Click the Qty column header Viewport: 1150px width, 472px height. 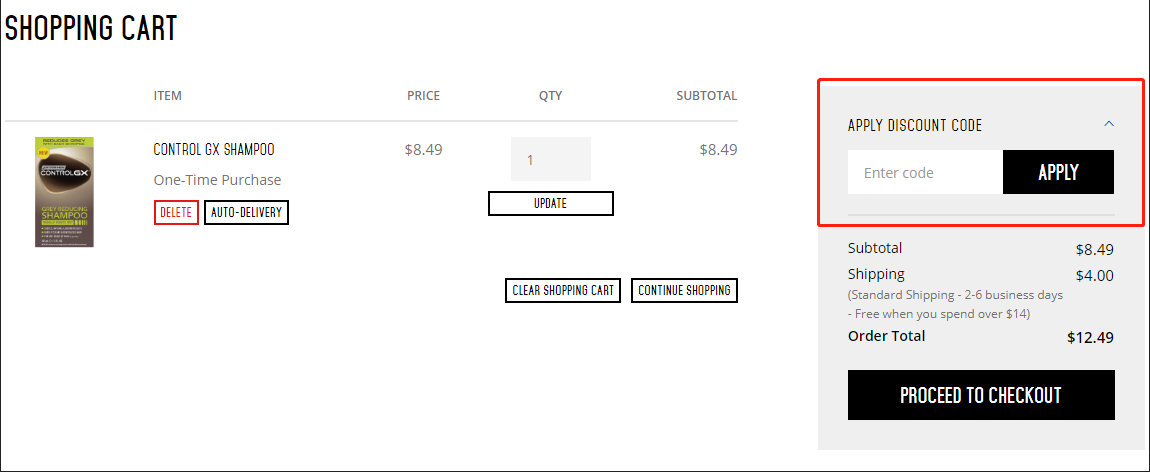pyautogui.click(x=551, y=95)
